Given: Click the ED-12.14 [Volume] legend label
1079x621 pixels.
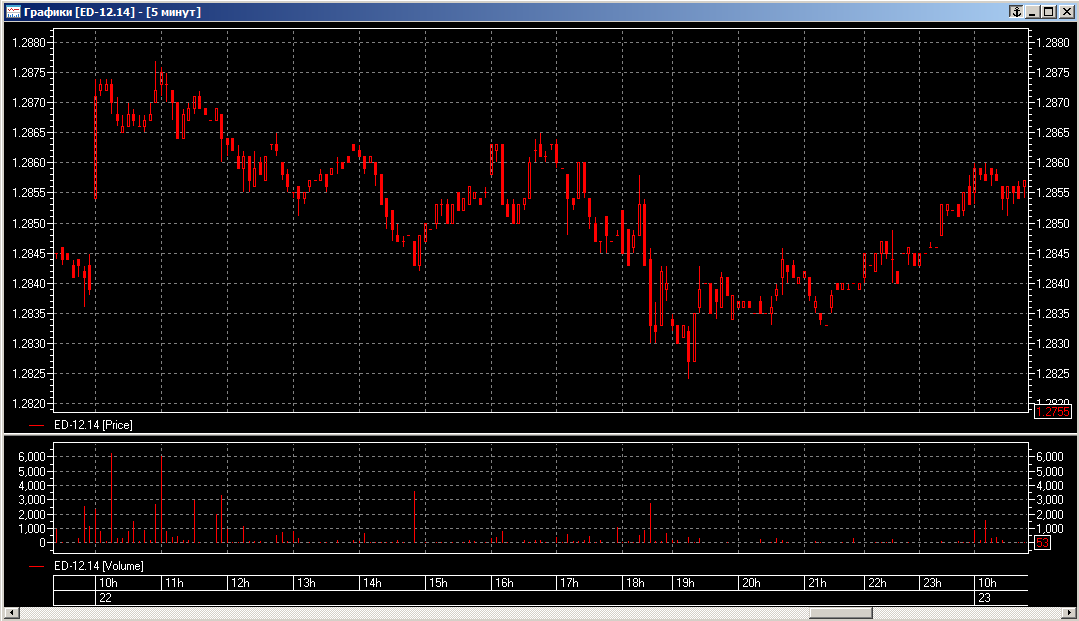Looking at the screenshot, I should (98, 566).
